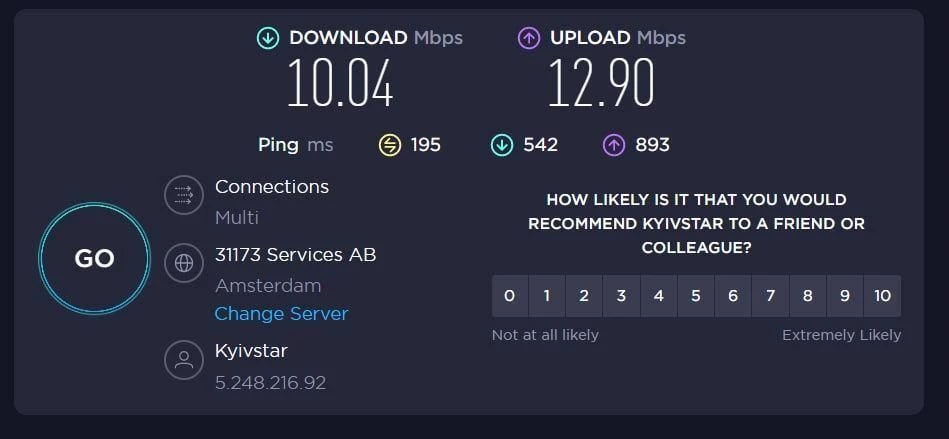
Task: Click the Multi connections mode text
Action: [x=237, y=217]
